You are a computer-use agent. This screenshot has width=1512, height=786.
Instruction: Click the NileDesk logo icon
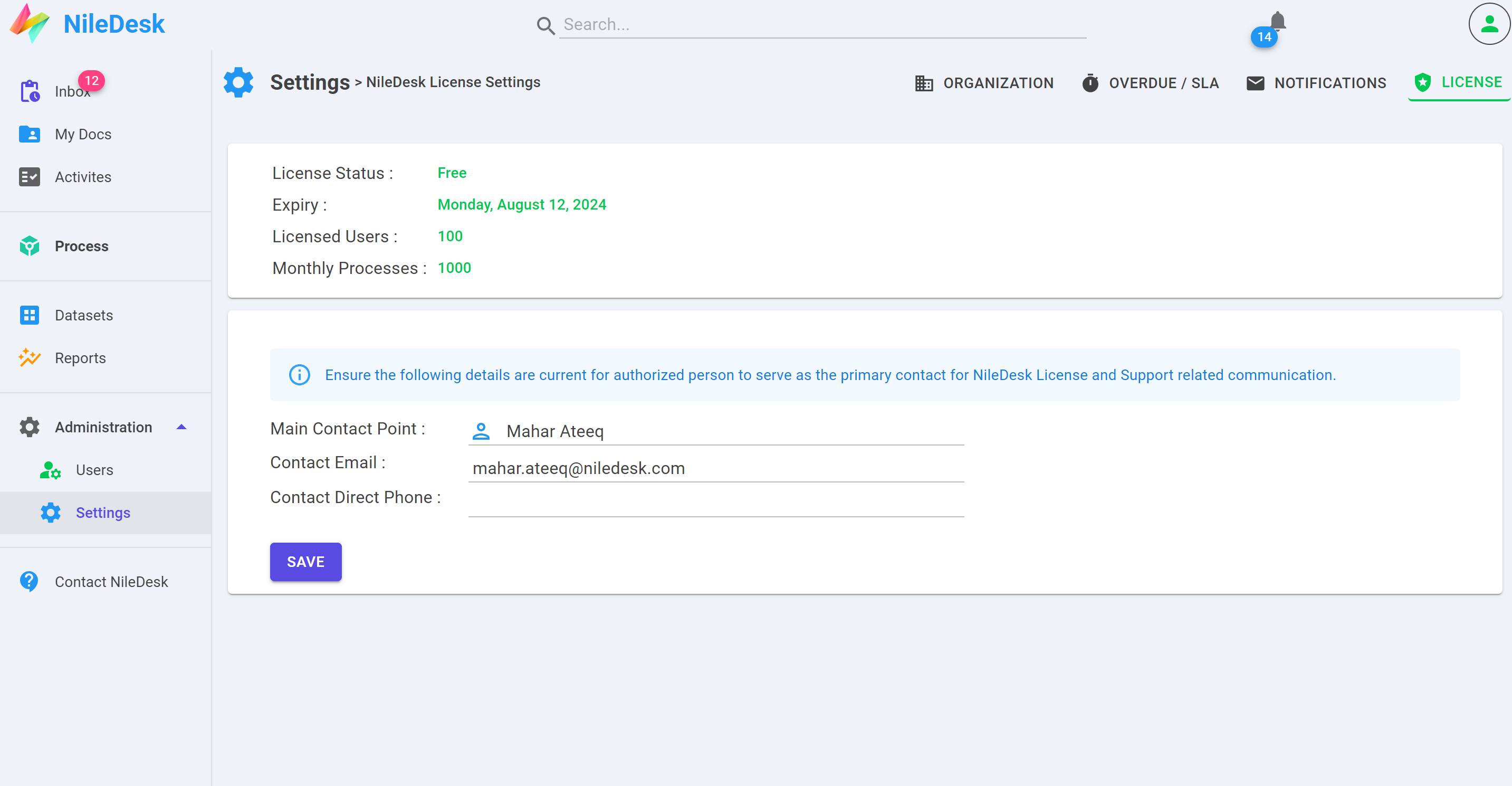pos(30,24)
